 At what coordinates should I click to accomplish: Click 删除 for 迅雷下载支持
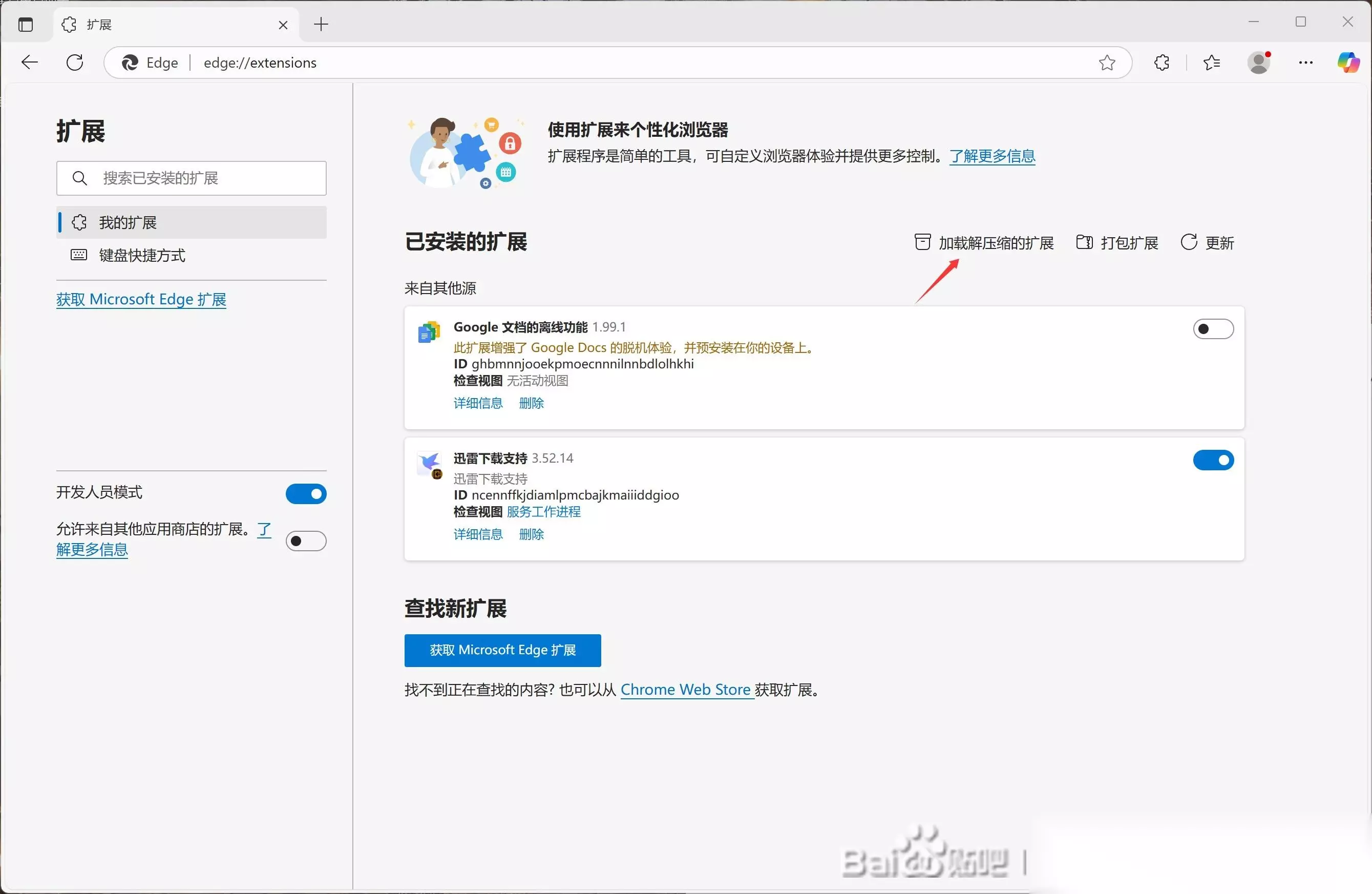tap(532, 535)
